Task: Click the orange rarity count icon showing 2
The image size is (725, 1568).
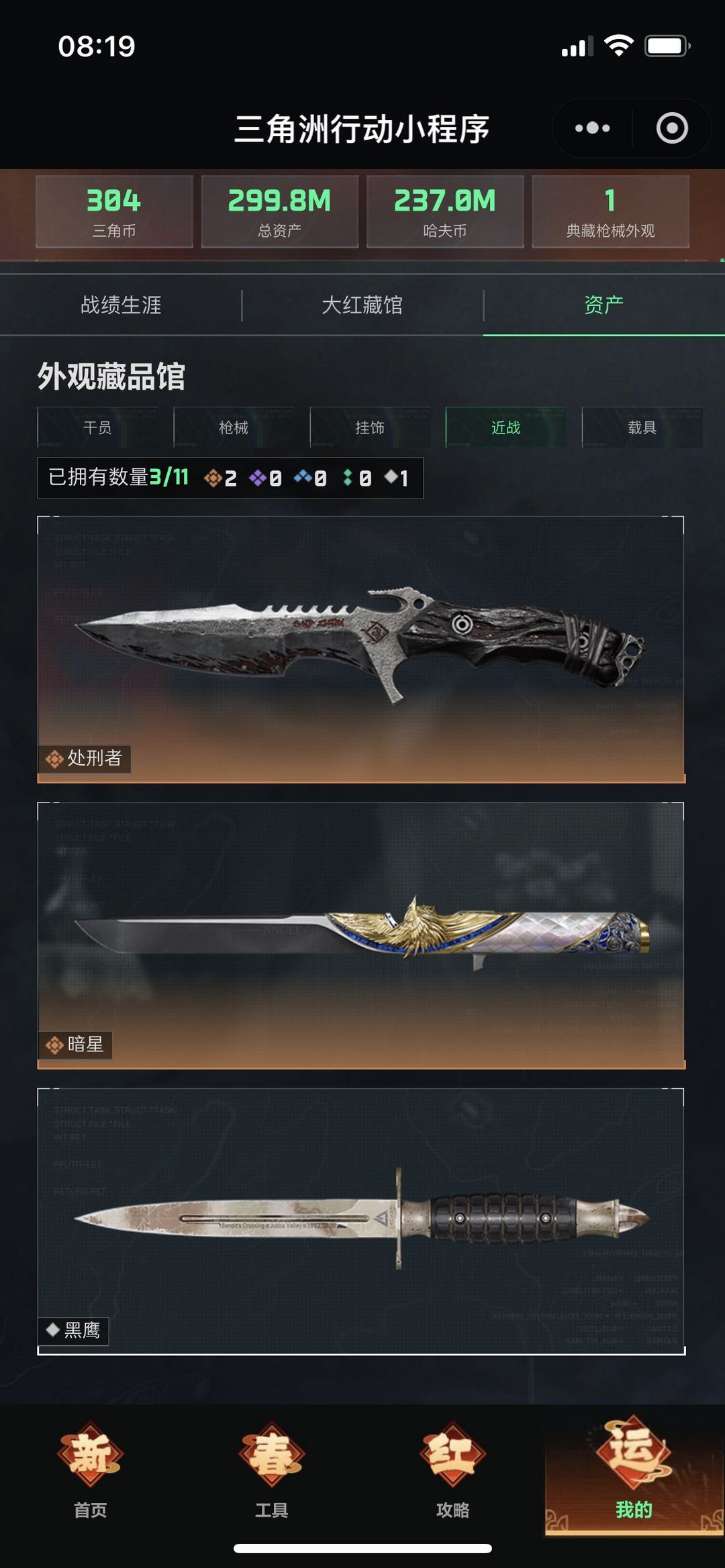Action: [x=213, y=478]
